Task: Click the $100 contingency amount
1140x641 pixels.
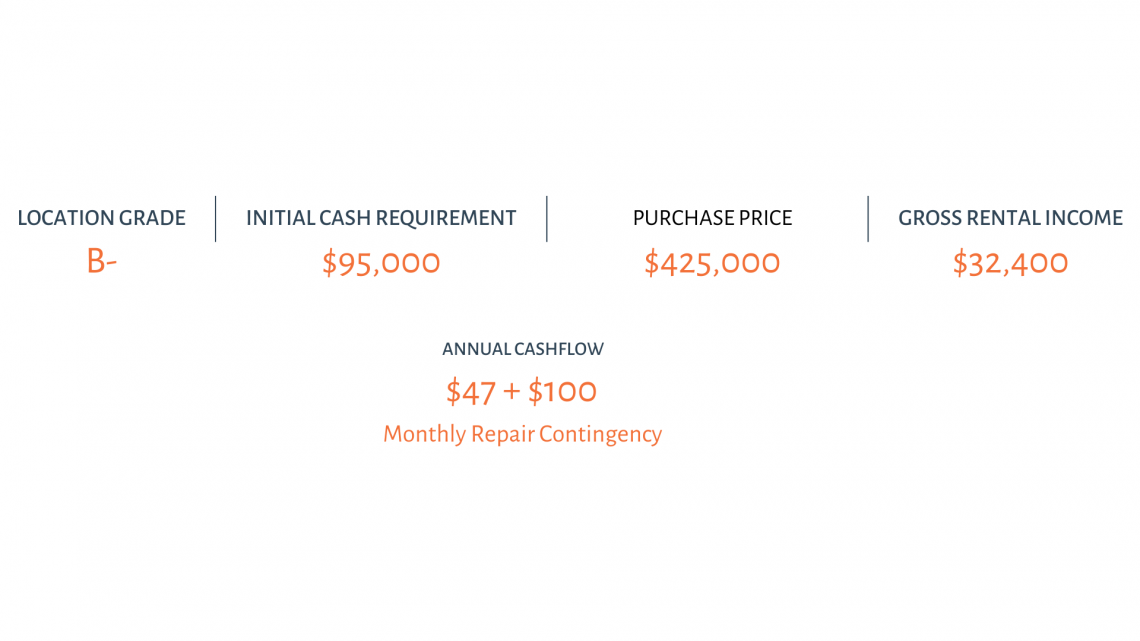Action: pyautogui.click(x=562, y=392)
